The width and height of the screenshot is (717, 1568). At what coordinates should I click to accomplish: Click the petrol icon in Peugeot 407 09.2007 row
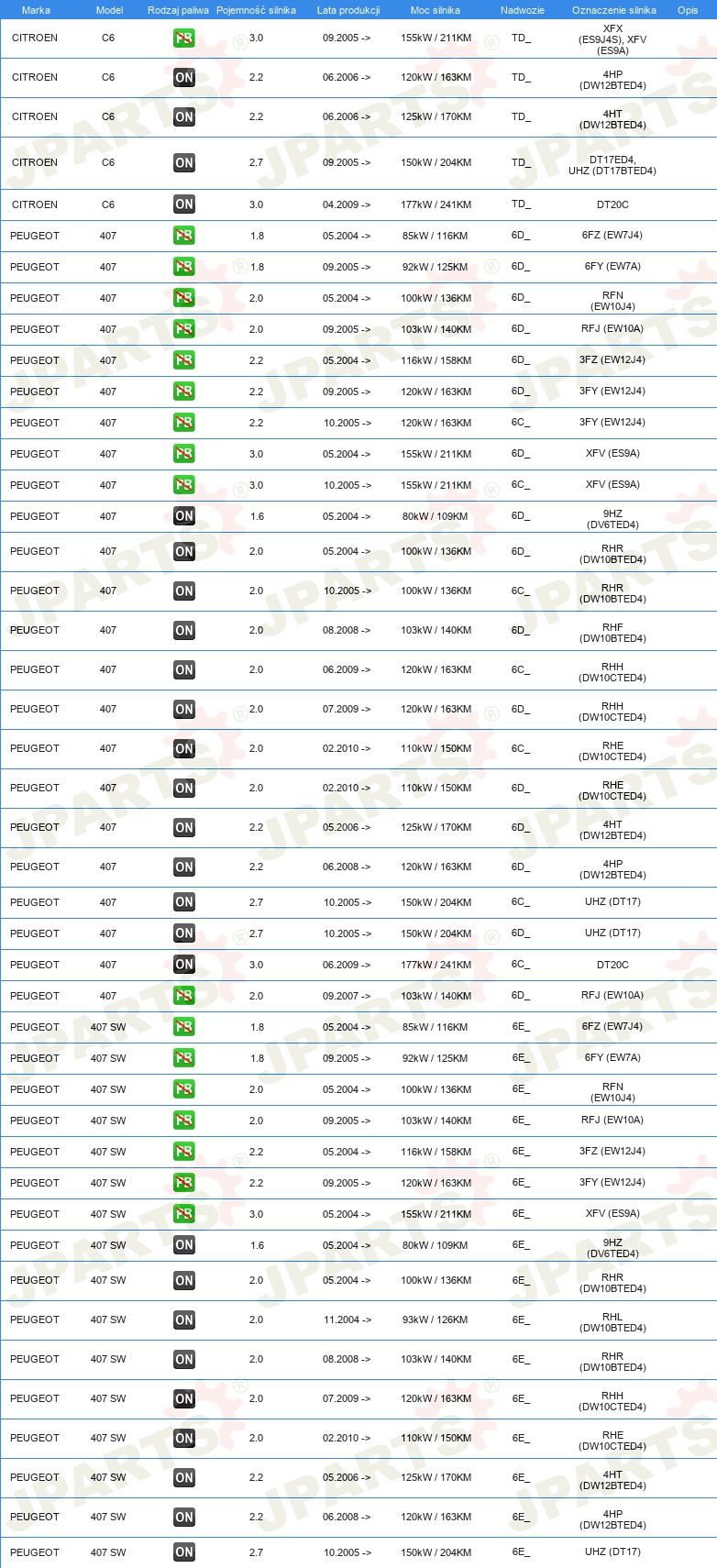[184, 996]
